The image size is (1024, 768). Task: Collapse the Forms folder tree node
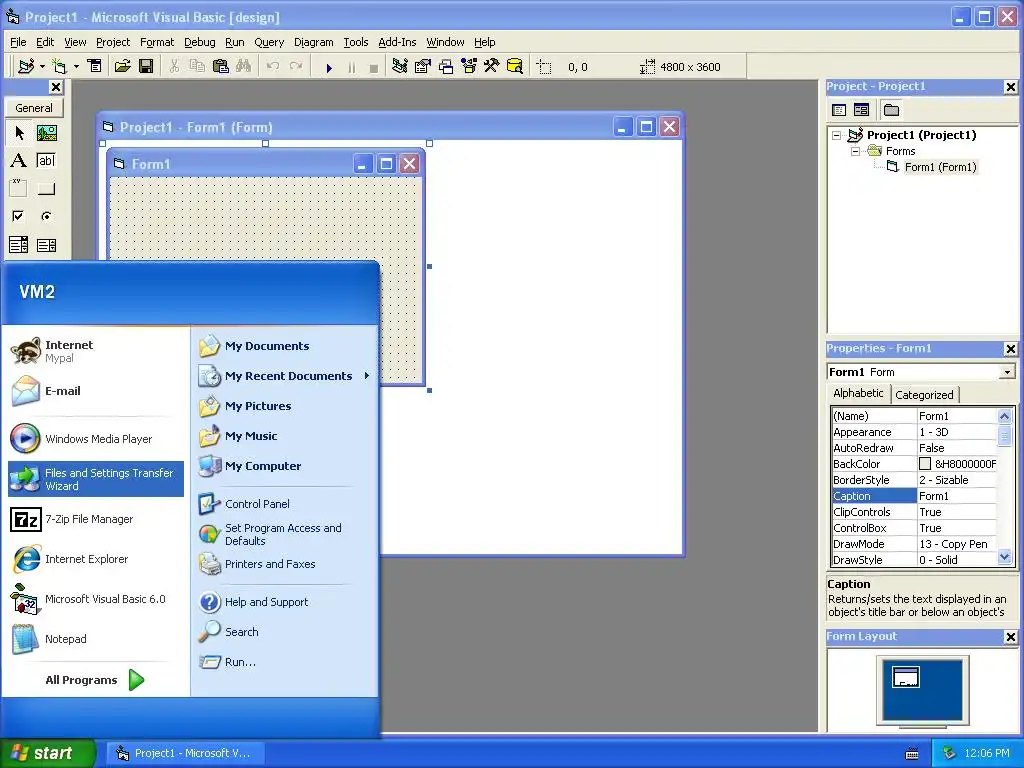[856, 152]
